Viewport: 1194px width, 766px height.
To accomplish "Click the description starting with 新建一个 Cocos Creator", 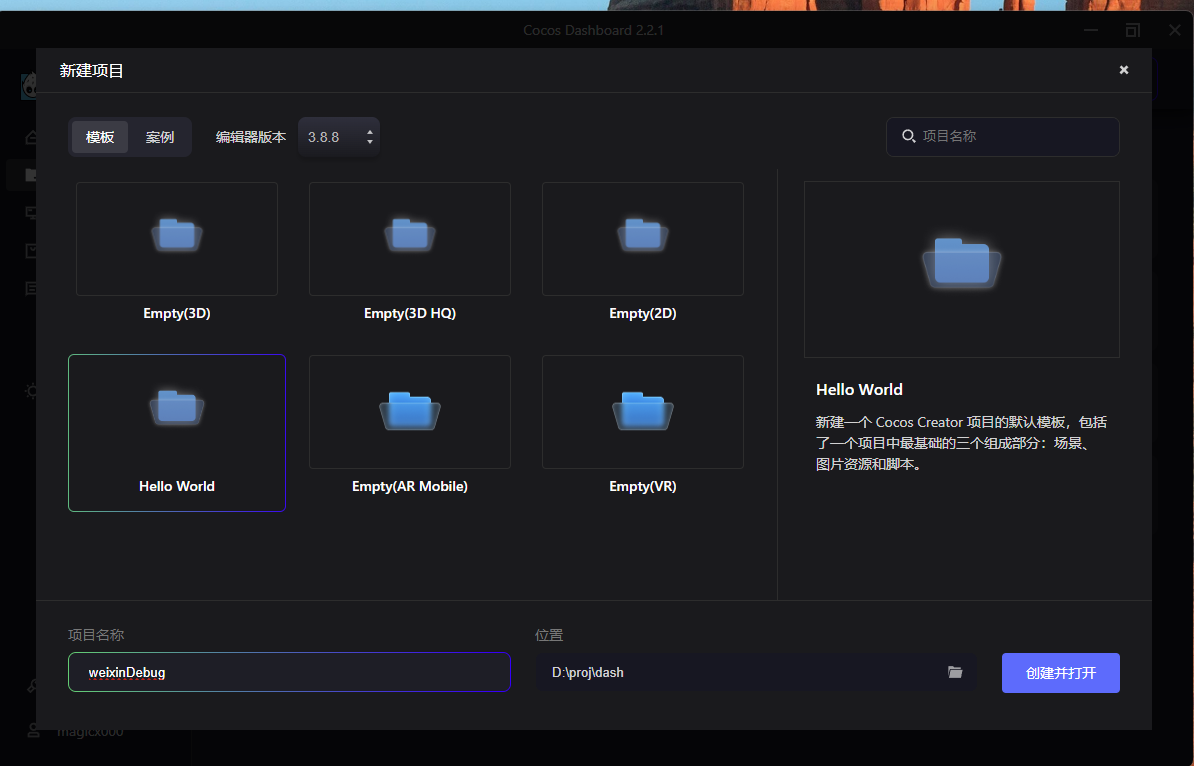I will [962, 443].
